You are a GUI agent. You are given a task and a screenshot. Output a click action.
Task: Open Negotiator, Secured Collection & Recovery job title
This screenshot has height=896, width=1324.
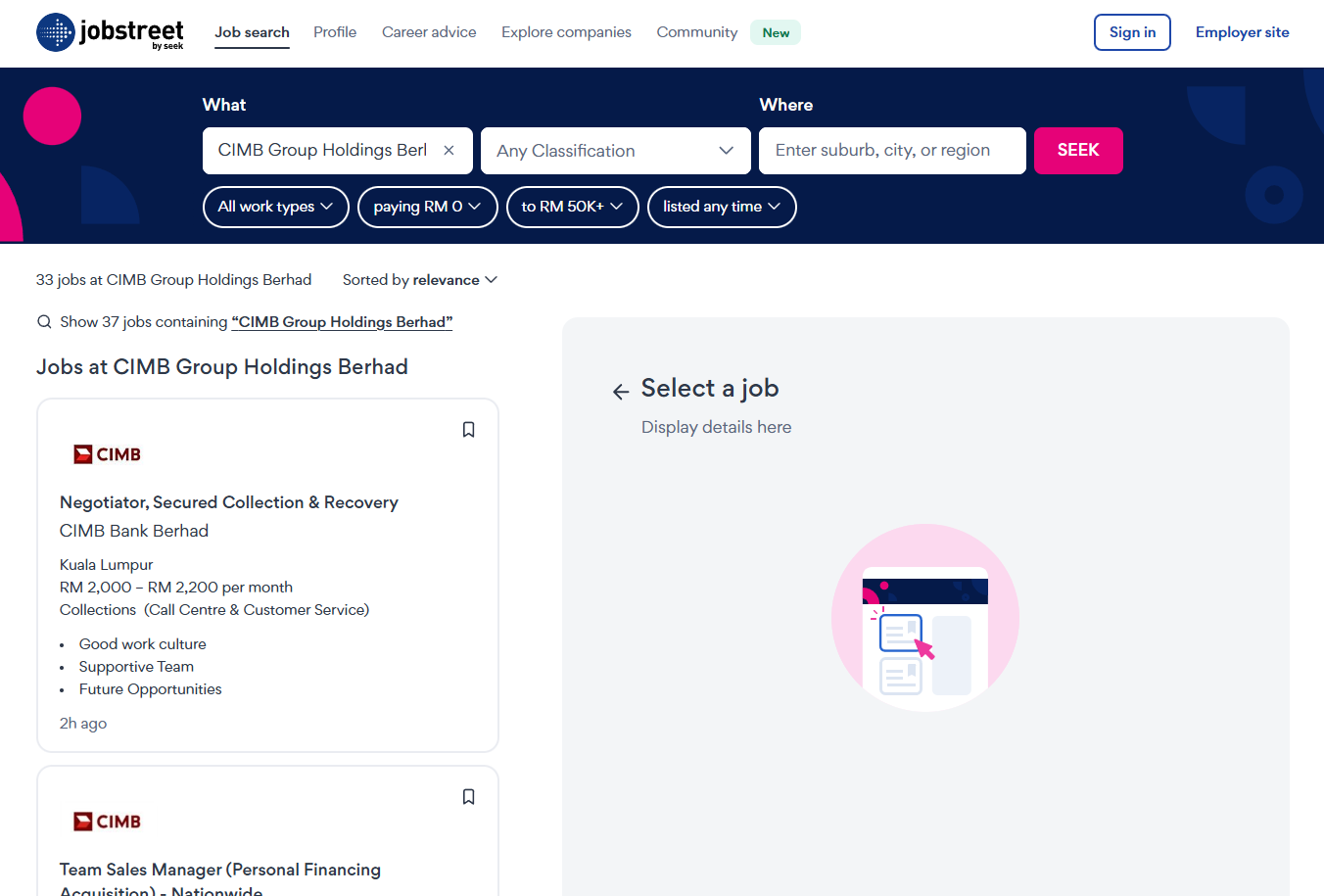229,502
